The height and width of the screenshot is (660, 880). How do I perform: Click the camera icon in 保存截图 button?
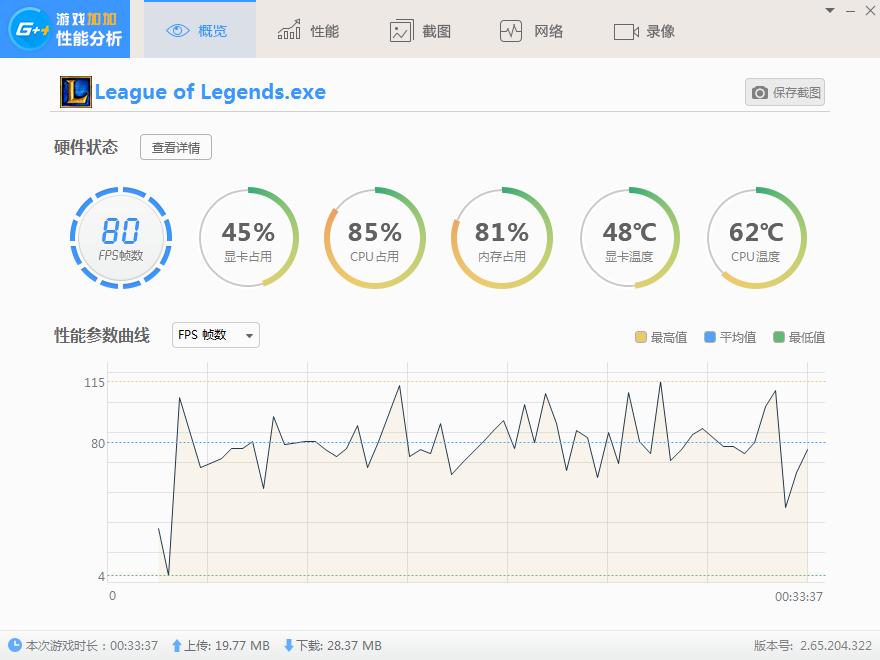coord(761,91)
